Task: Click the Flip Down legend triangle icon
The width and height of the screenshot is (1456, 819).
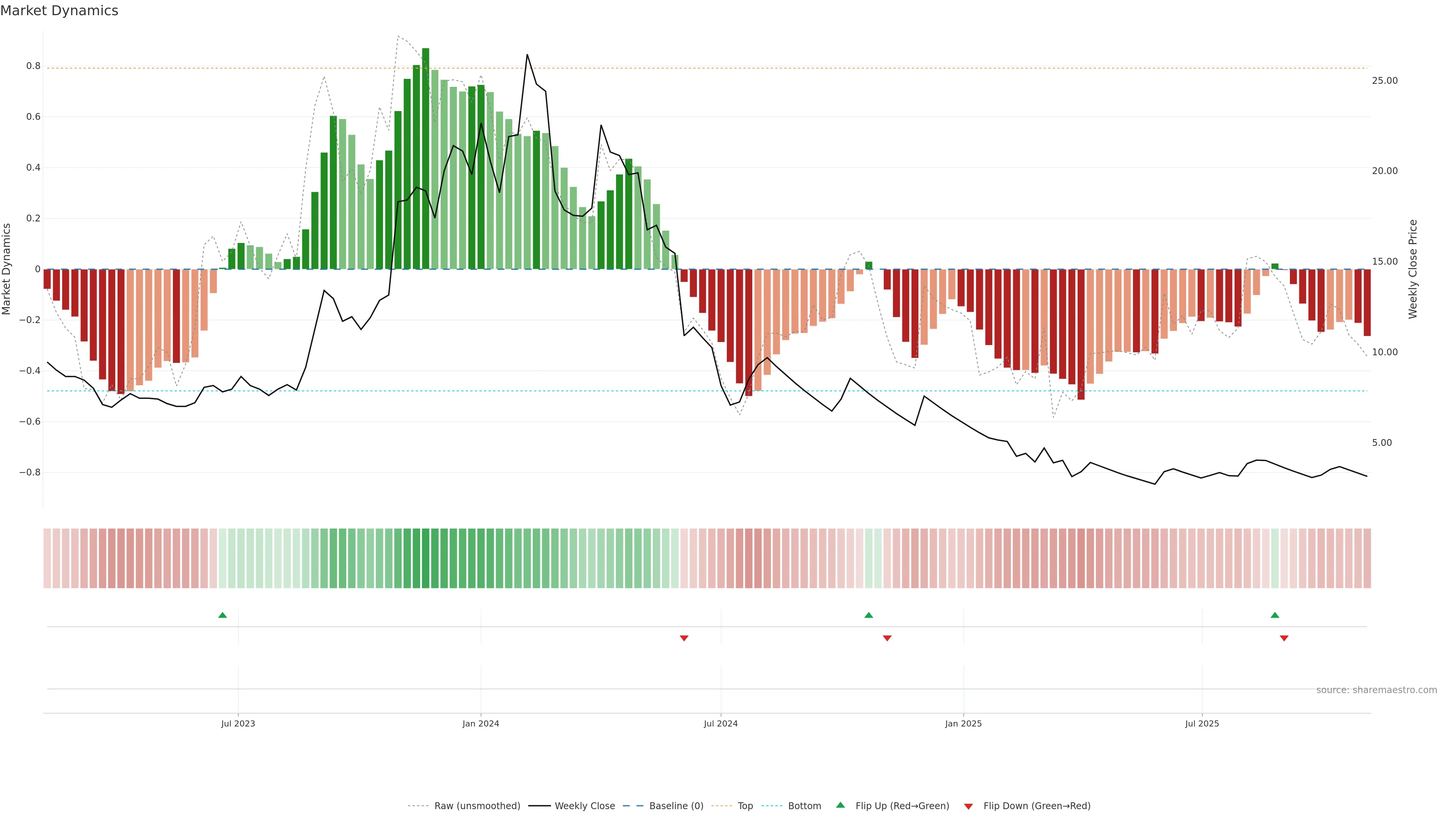Action: pos(968,806)
